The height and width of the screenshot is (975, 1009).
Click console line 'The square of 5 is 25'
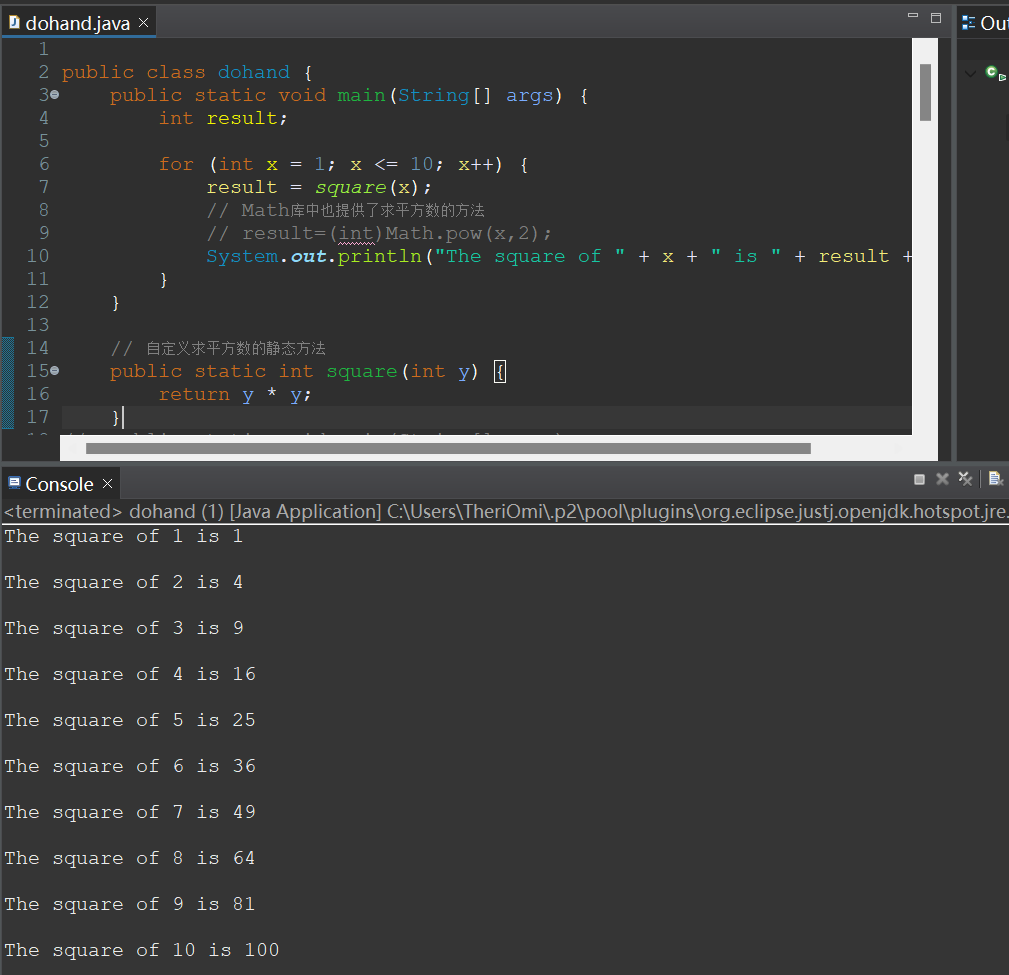click(130, 720)
